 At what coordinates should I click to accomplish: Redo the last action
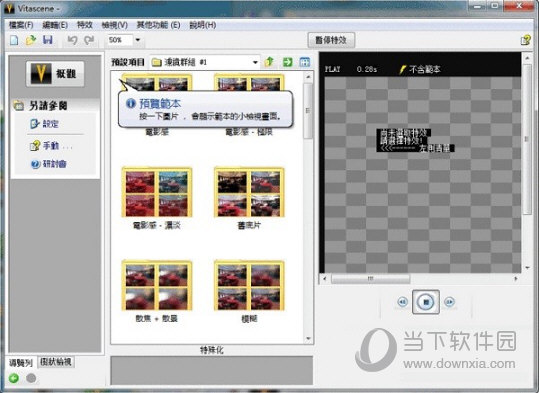89,40
